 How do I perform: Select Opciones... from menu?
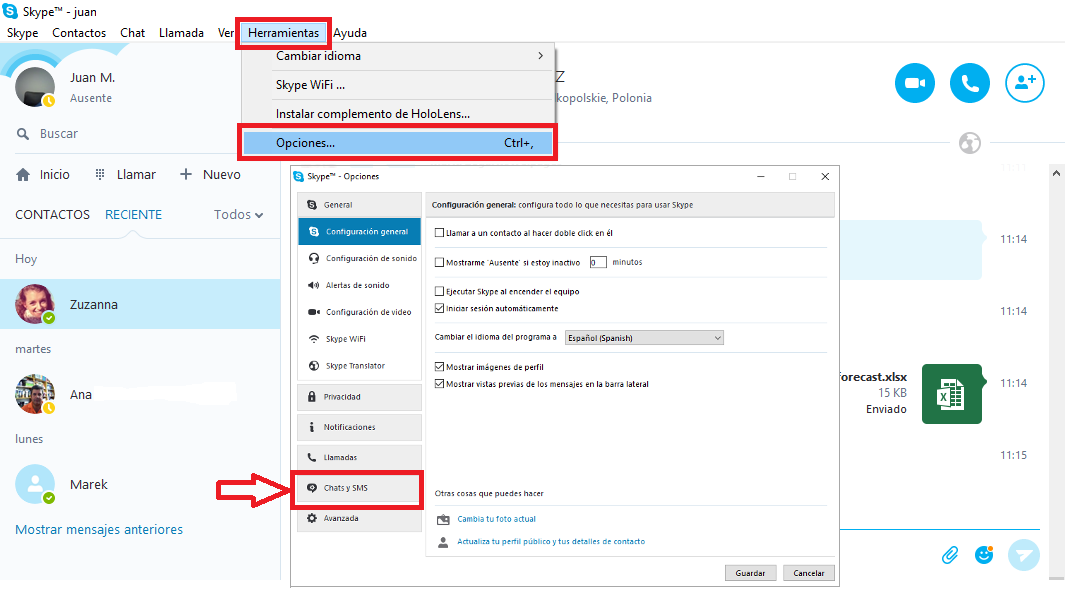coord(399,143)
